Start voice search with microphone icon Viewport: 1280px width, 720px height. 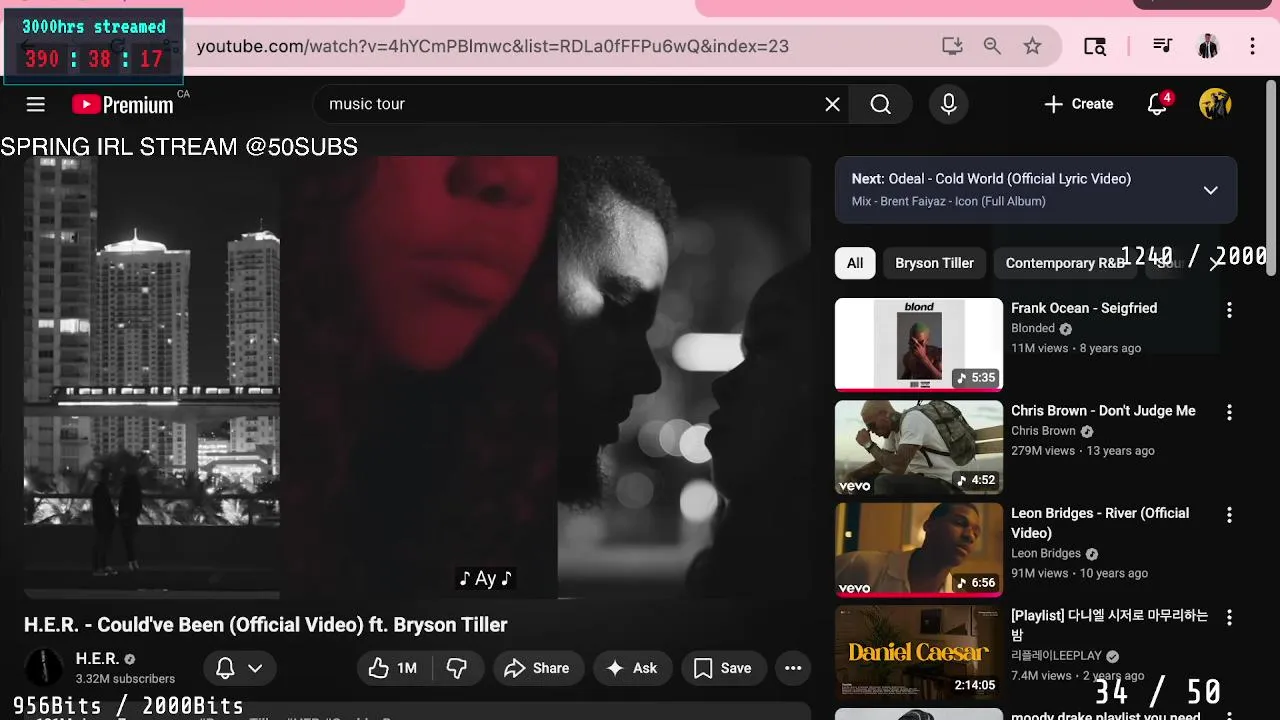point(948,104)
